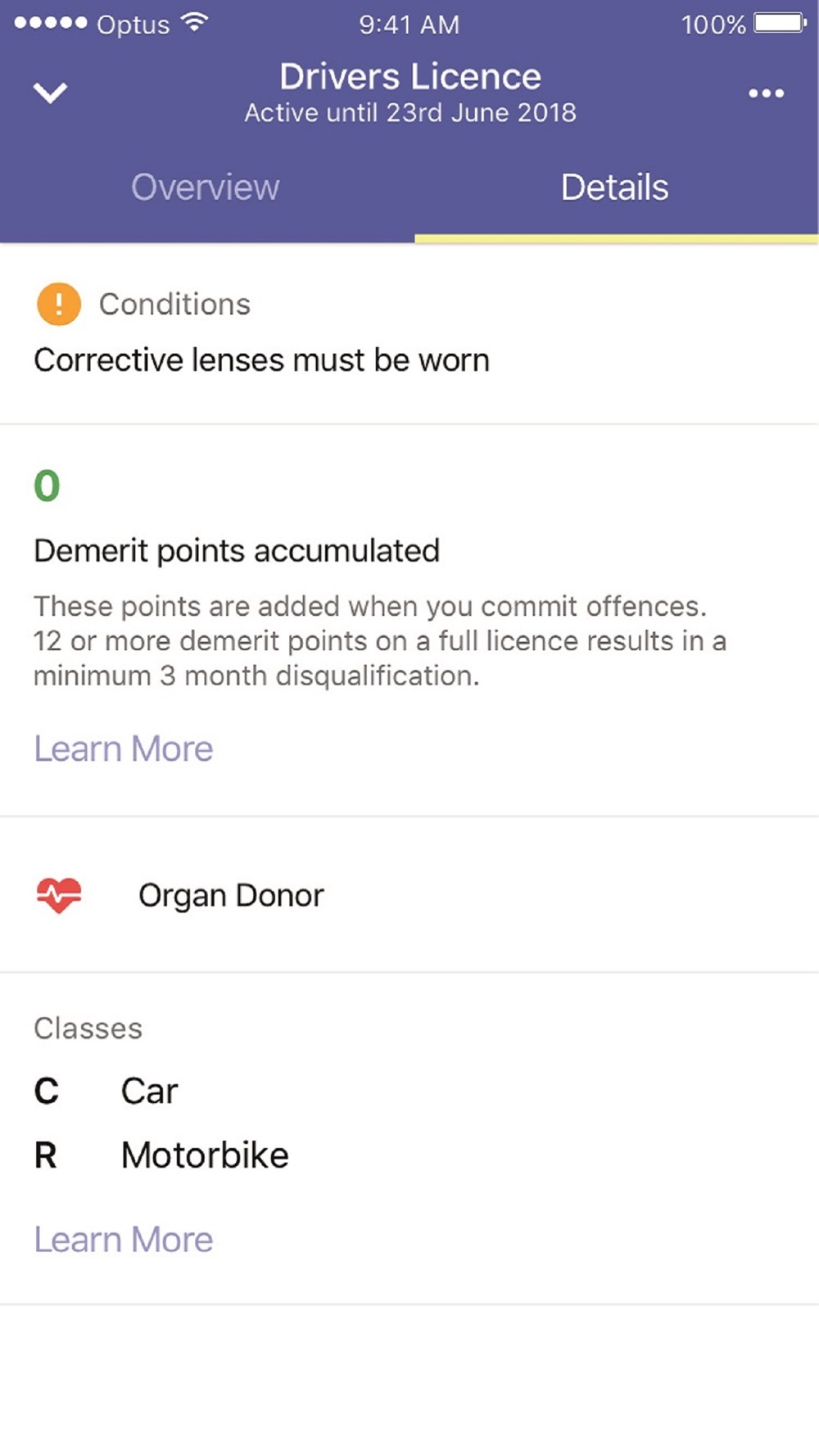
Task: Select the Motorbike class row
Action: (x=205, y=1155)
